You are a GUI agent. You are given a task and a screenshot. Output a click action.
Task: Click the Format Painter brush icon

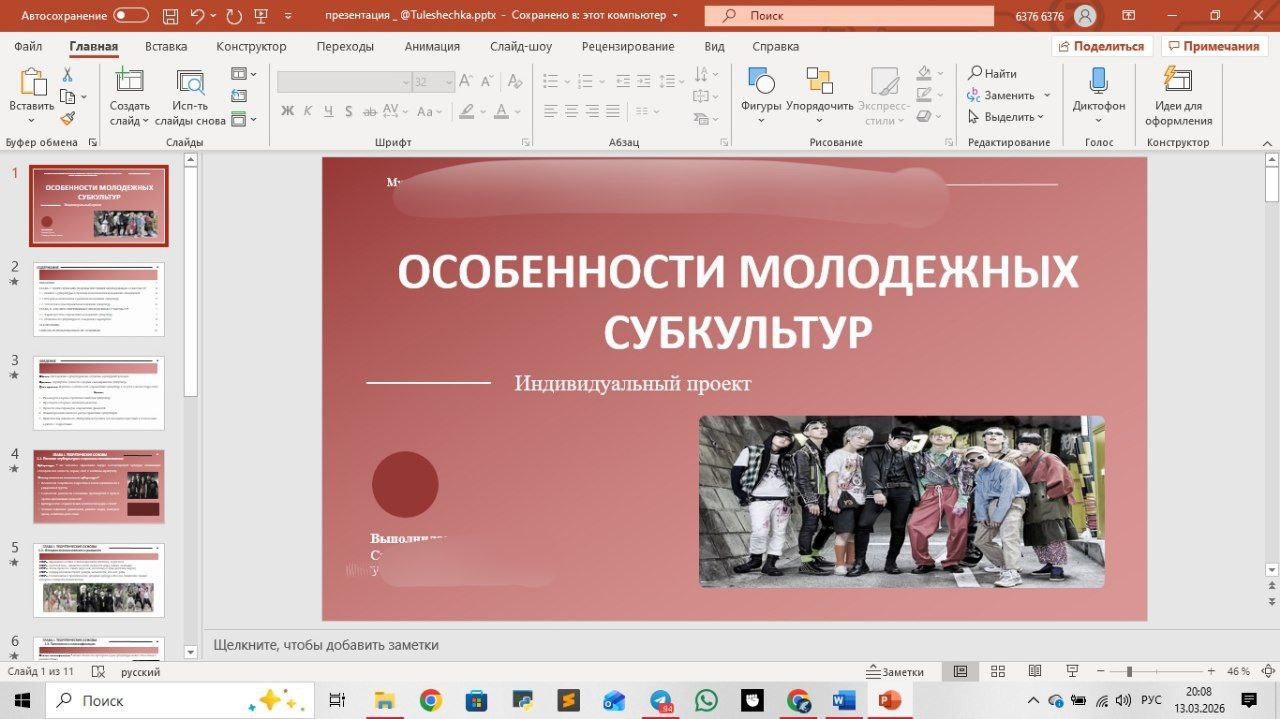click(x=67, y=118)
